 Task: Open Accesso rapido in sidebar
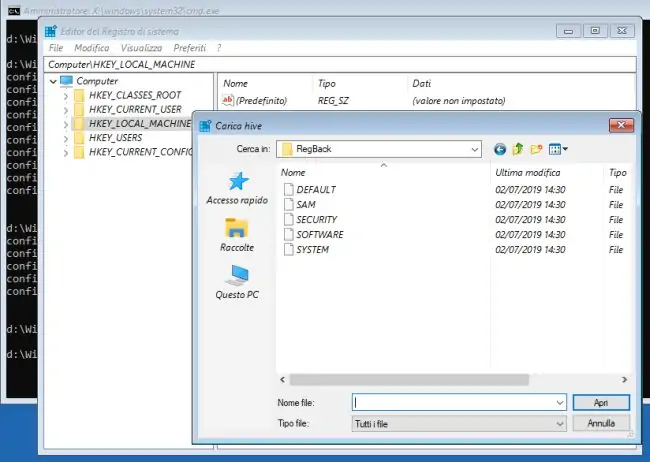point(236,187)
